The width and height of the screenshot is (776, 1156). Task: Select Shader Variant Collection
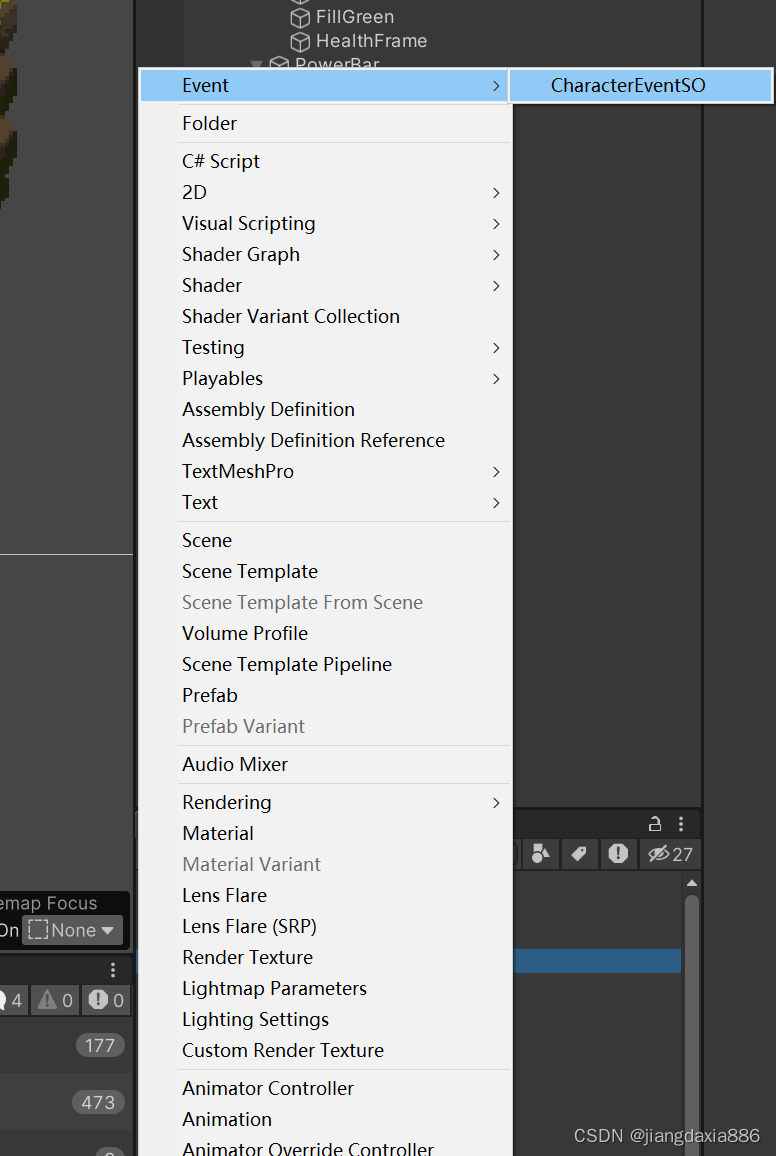click(x=325, y=316)
